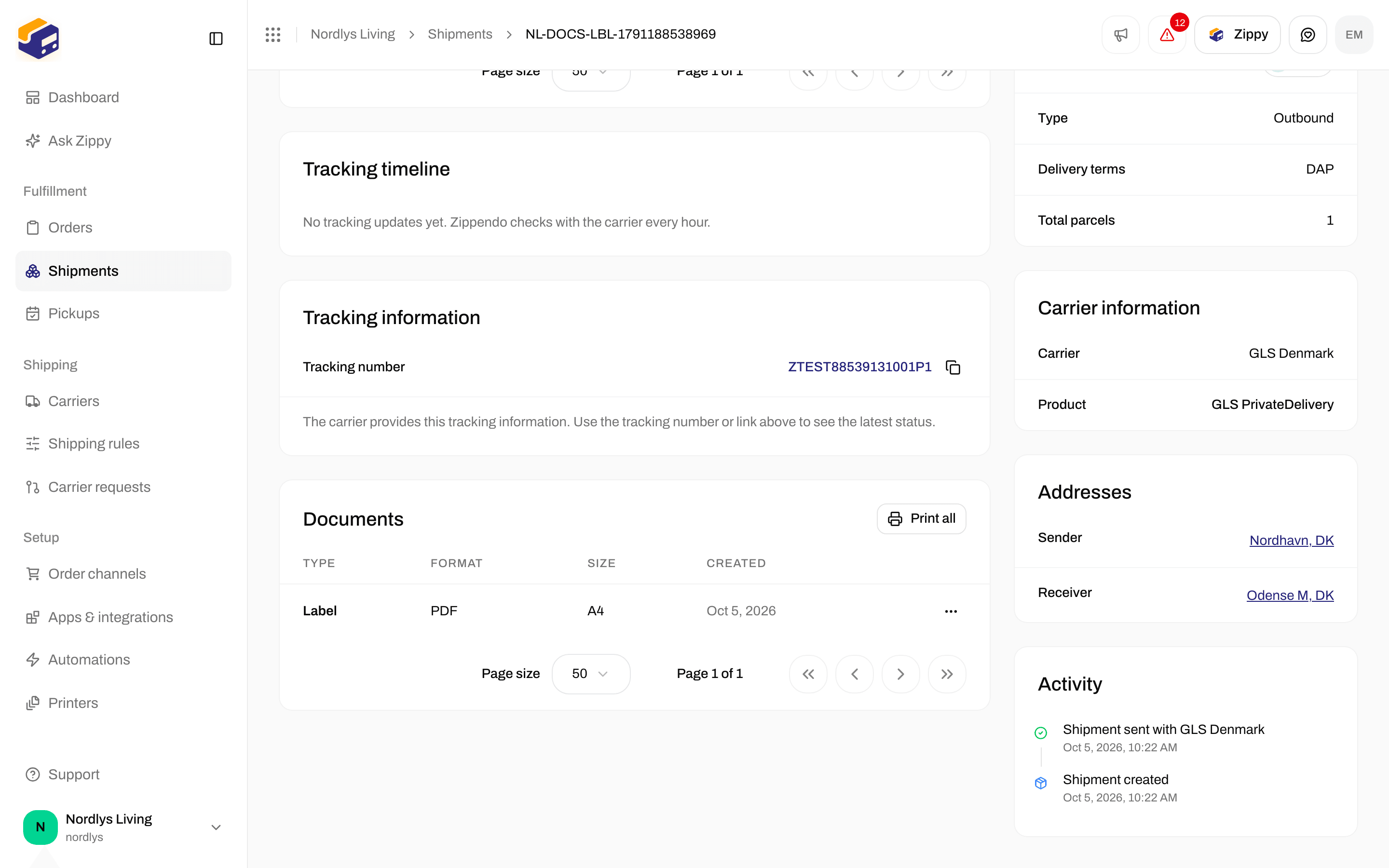Click Shipment sent green check icon
Image resolution: width=1389 pixels, height=868 pixels.
point(1041,733)
